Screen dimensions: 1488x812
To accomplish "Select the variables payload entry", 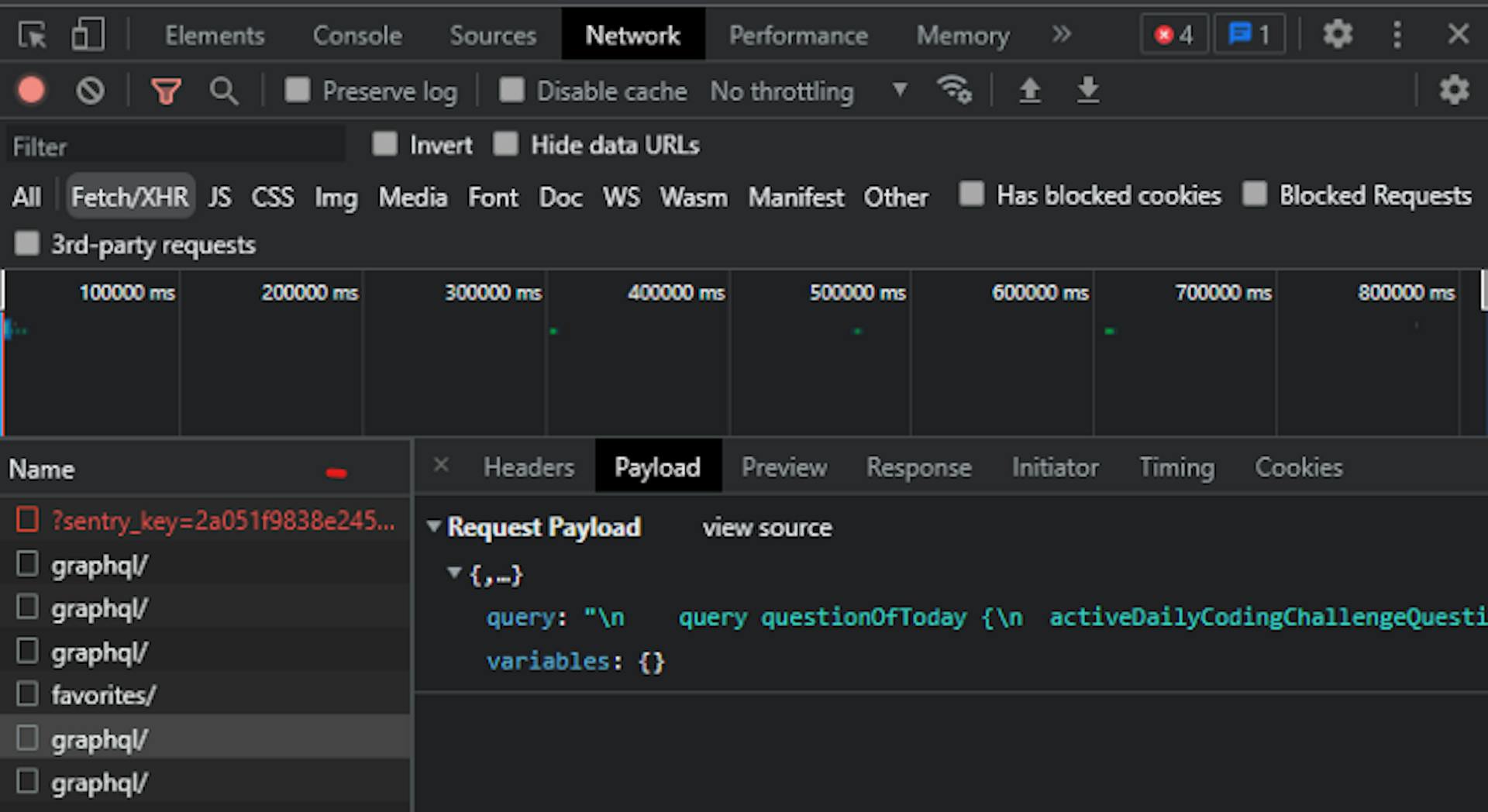I will coord(576,662).
